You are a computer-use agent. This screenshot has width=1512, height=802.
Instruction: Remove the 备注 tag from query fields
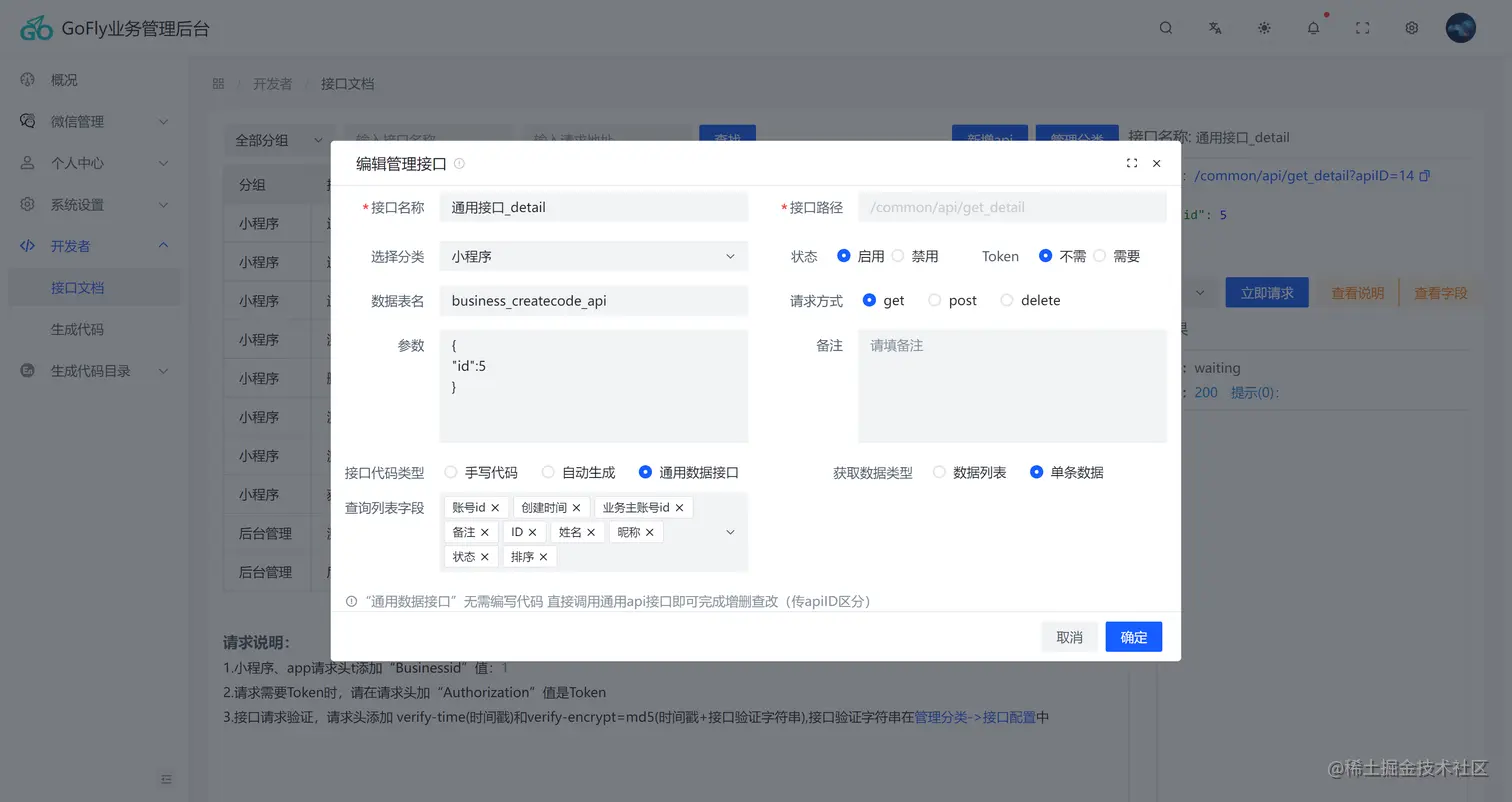pyautogui.click(x=485, y=532)
